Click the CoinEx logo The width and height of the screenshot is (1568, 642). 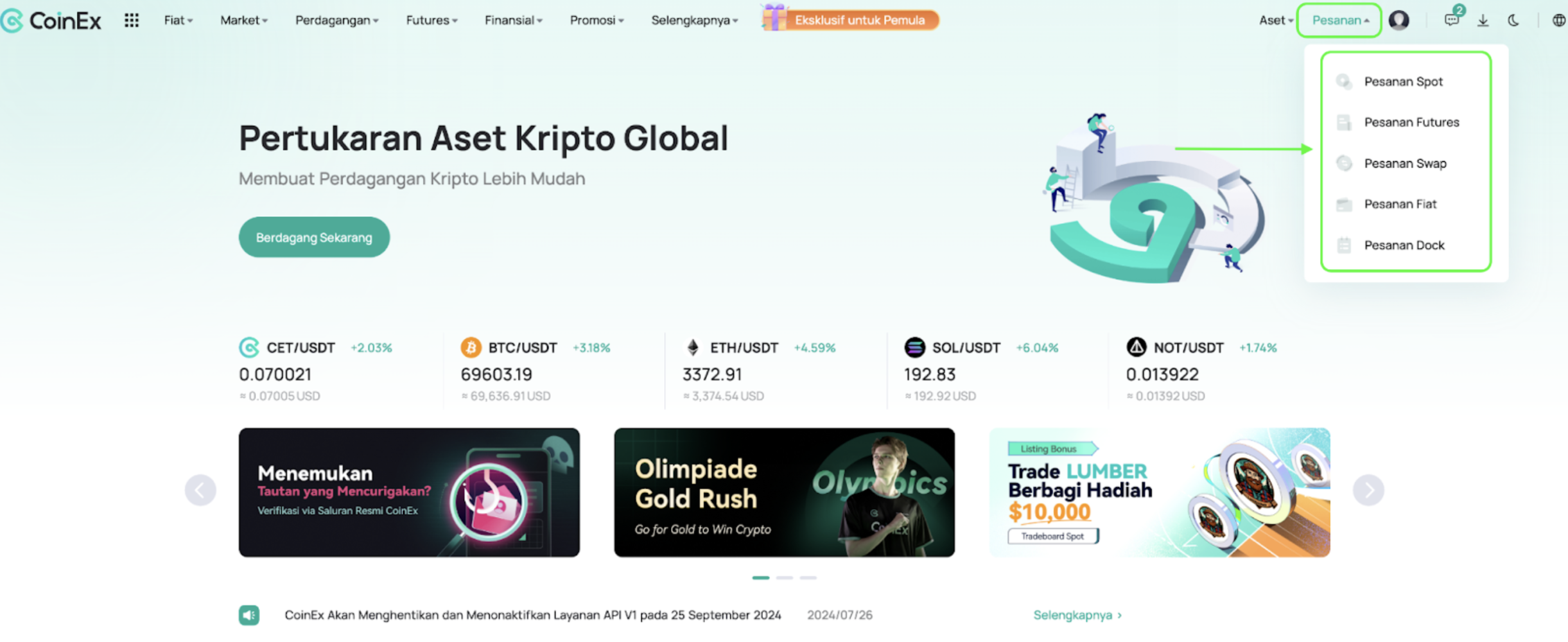[x=51, y=21]
